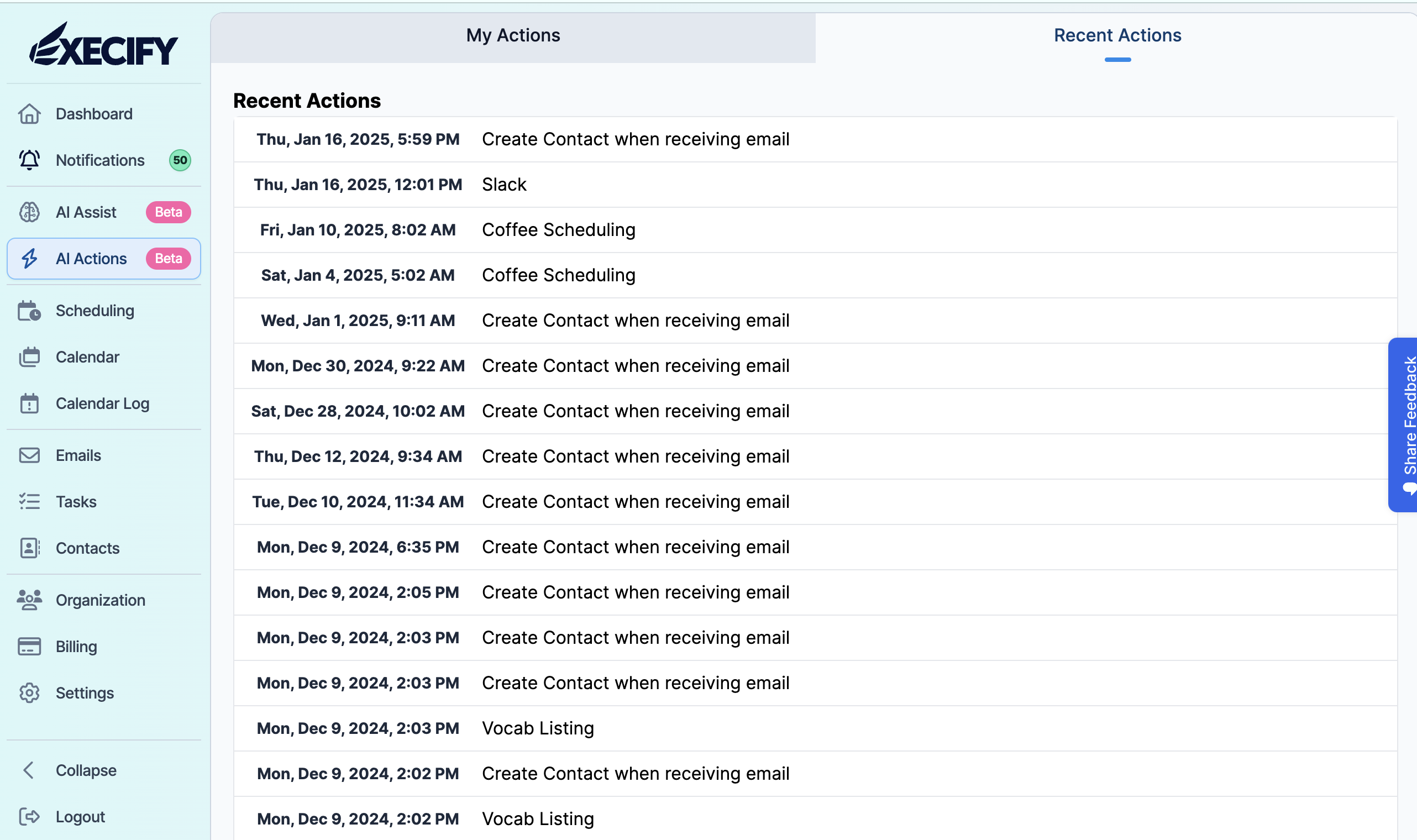Open the Notifications menu item
The image size is (1417, 840).
(x=103, y=160)
